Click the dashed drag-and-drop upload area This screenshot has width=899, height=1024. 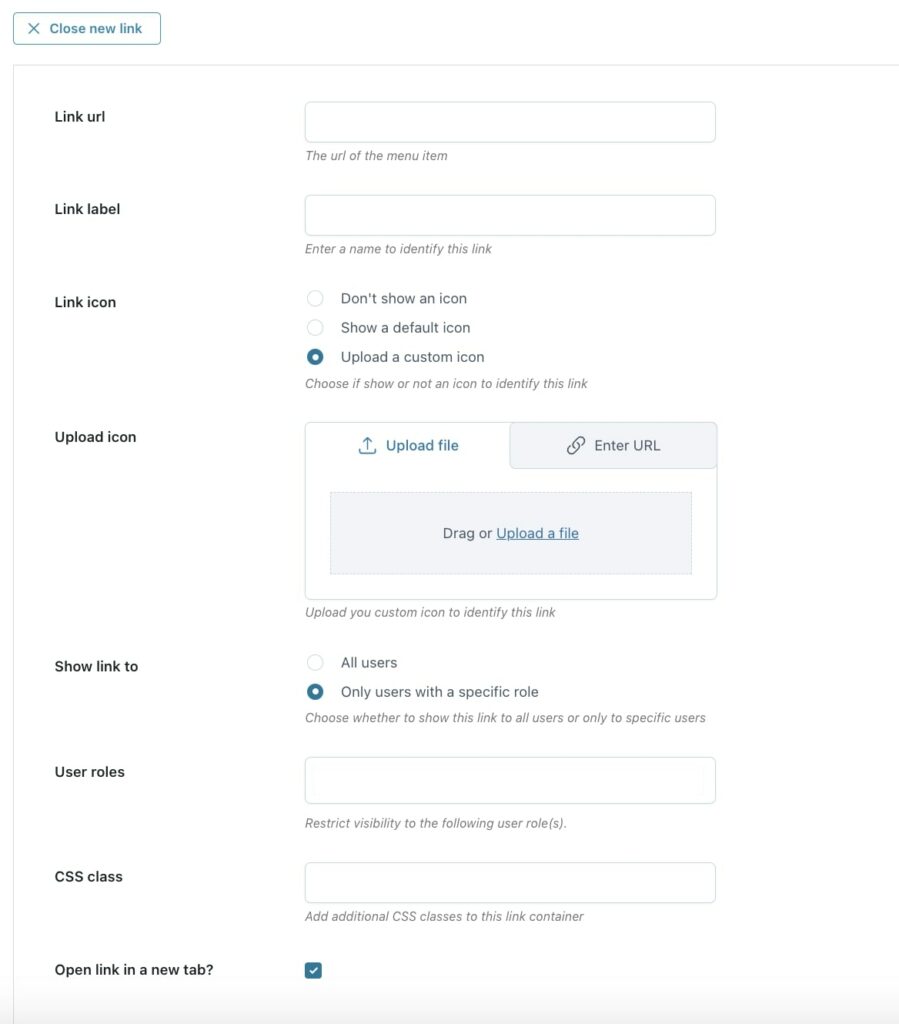511,534
